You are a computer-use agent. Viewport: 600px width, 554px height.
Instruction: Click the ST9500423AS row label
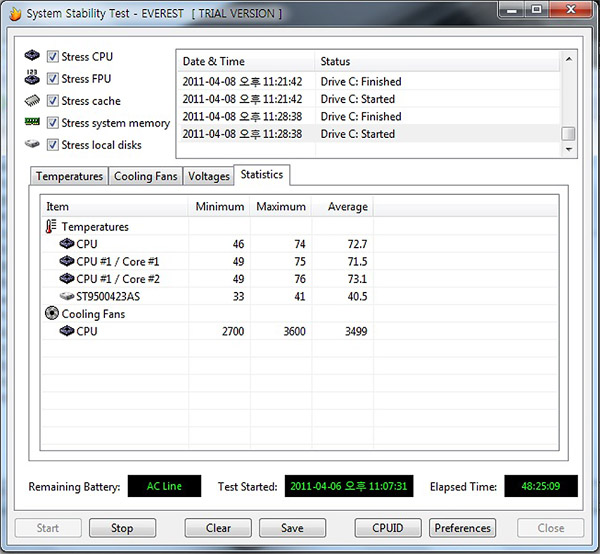[x=108, y=297]
